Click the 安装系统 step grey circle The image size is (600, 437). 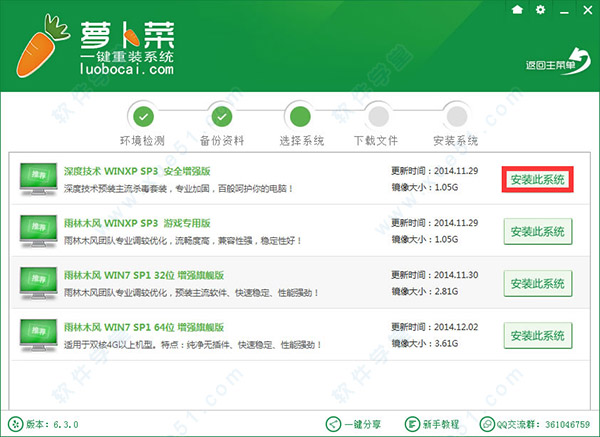[457, 116]
